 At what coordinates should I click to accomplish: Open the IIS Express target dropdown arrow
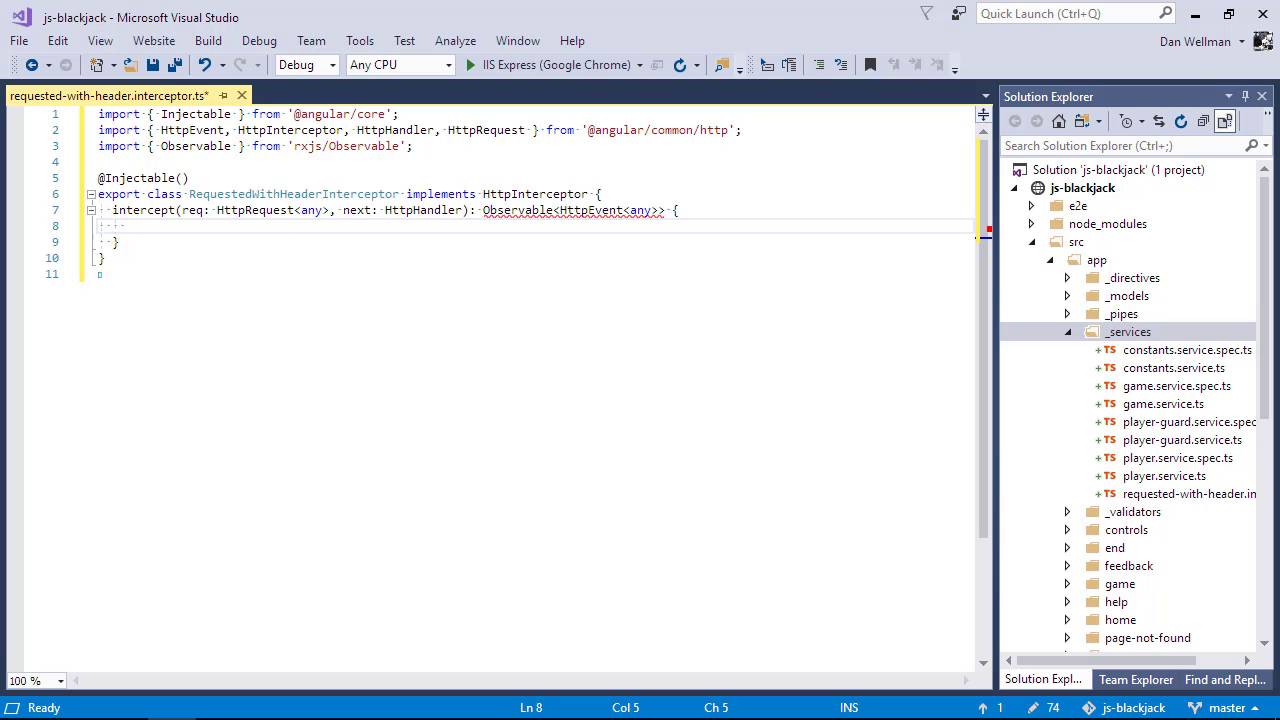tap(640, 65)
